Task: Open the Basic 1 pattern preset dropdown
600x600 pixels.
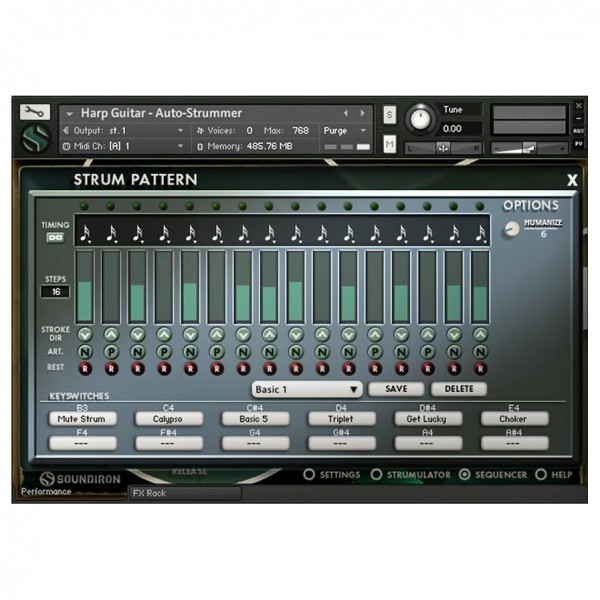Action: point(307,390)
